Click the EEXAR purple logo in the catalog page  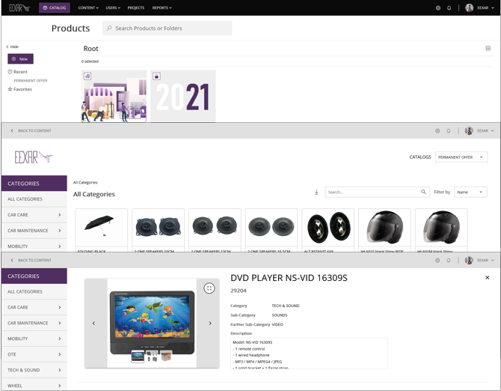[x=34, y=157]
